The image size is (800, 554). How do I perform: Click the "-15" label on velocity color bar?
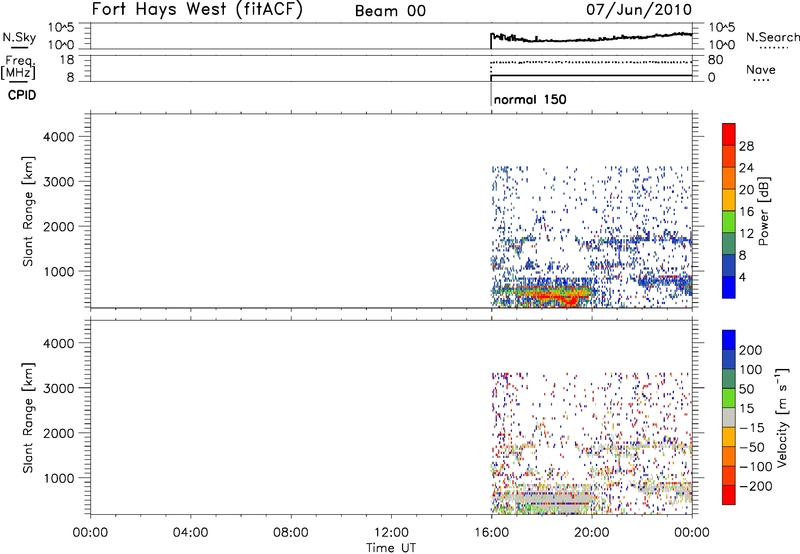coord(752,428)
